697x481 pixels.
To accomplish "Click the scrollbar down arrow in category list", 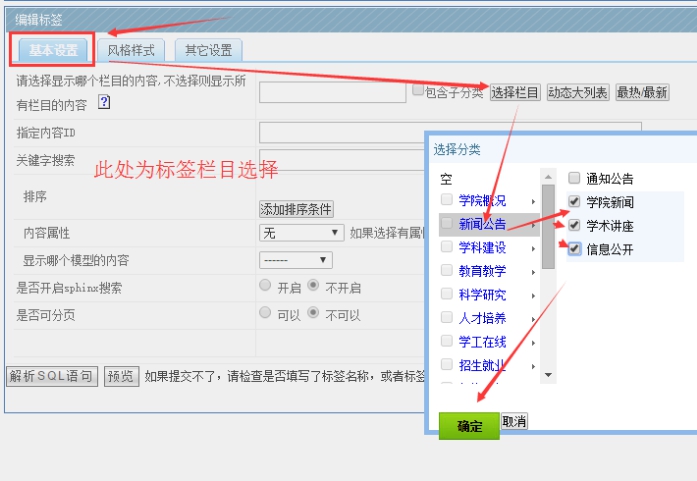I will pos(548,374).
